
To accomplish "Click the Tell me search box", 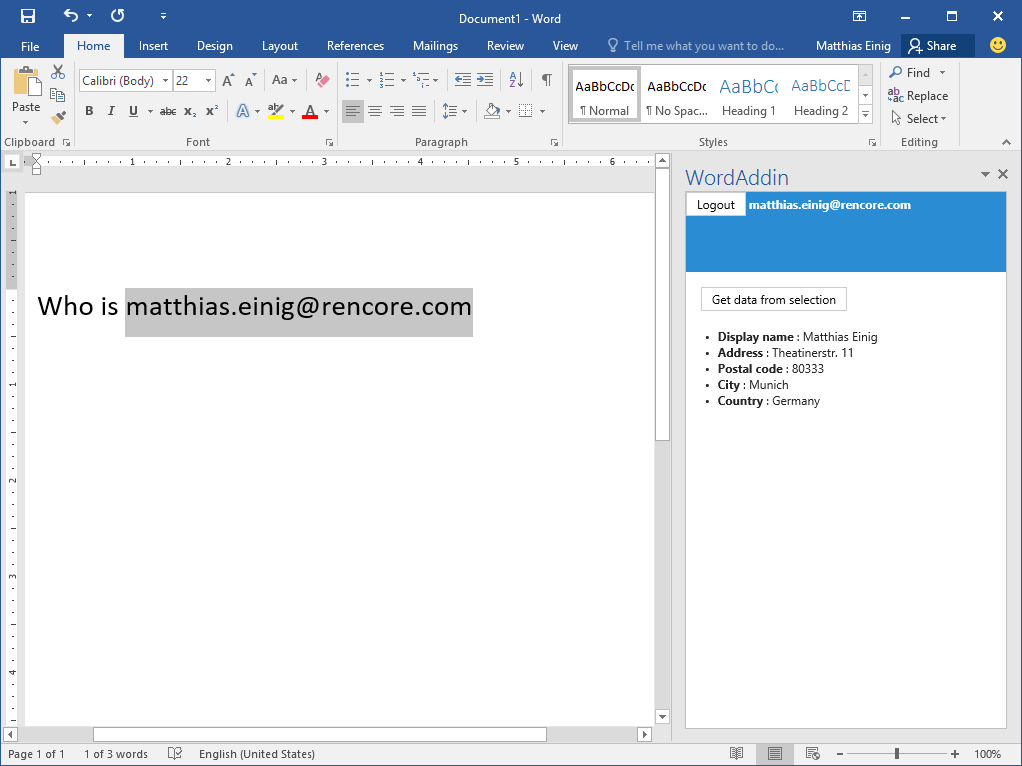I will [x=696, y=46].
